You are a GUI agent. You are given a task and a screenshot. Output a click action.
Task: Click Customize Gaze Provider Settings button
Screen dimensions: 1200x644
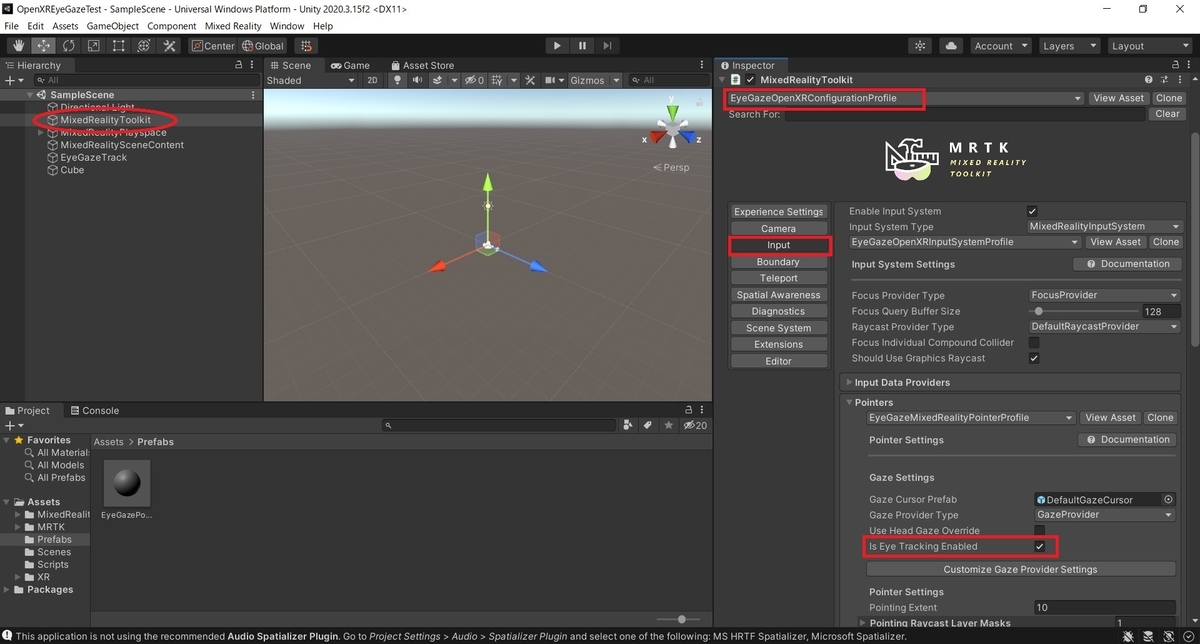pos(1020,569)
